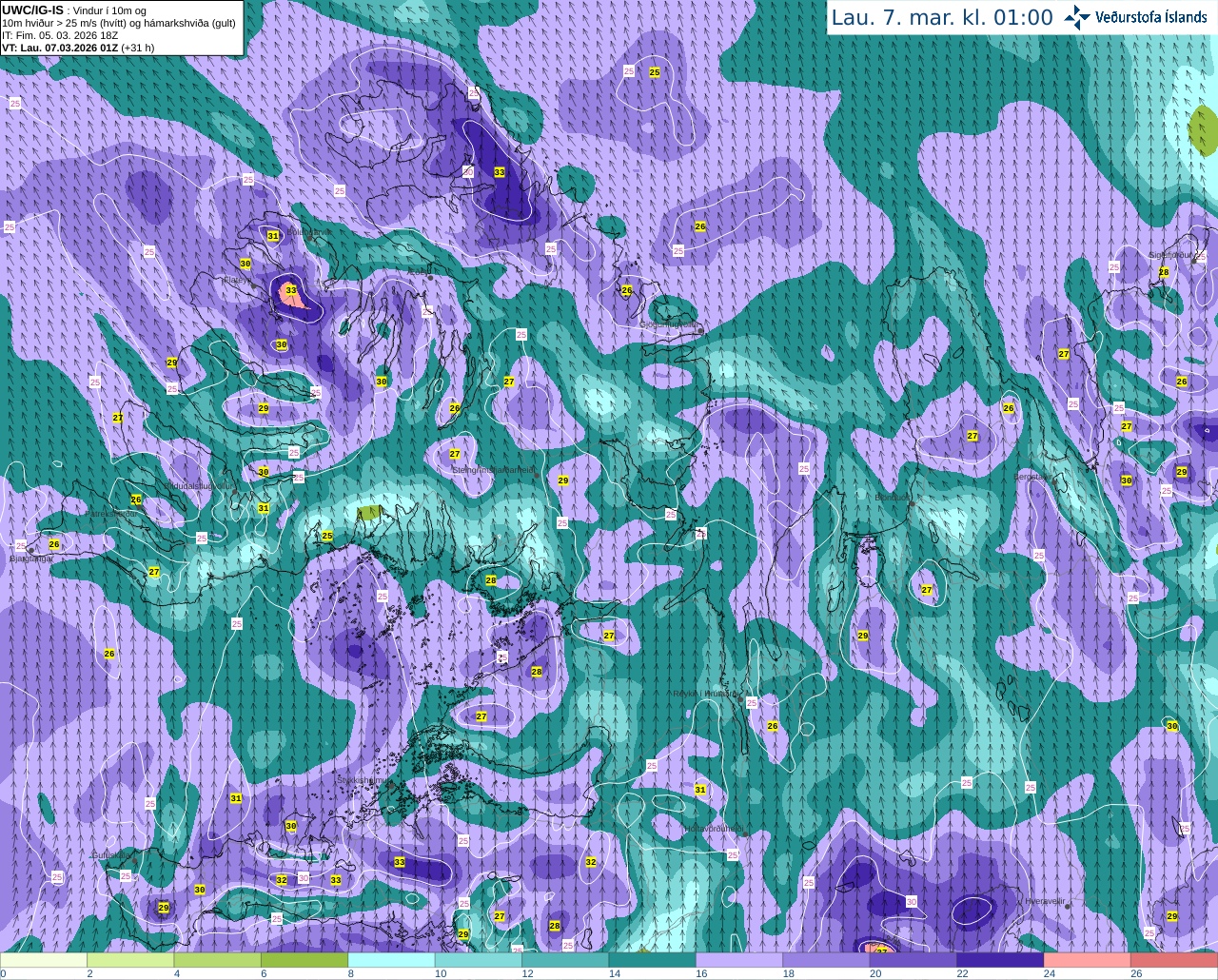Click the Flateyri station label
This screenshot has height=980, width=1218.
[x=238, y=280]
